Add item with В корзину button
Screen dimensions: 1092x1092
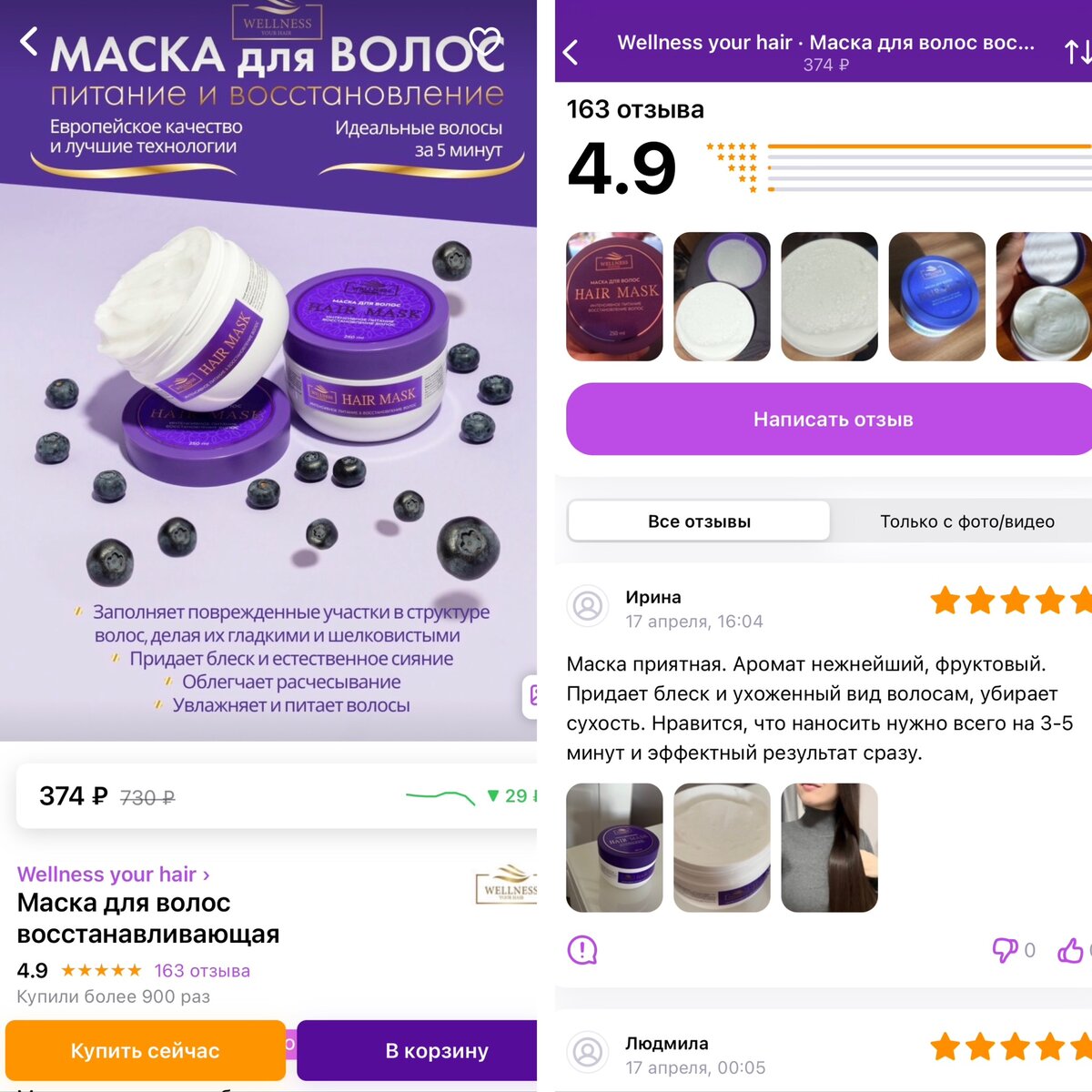[419, 1050]
